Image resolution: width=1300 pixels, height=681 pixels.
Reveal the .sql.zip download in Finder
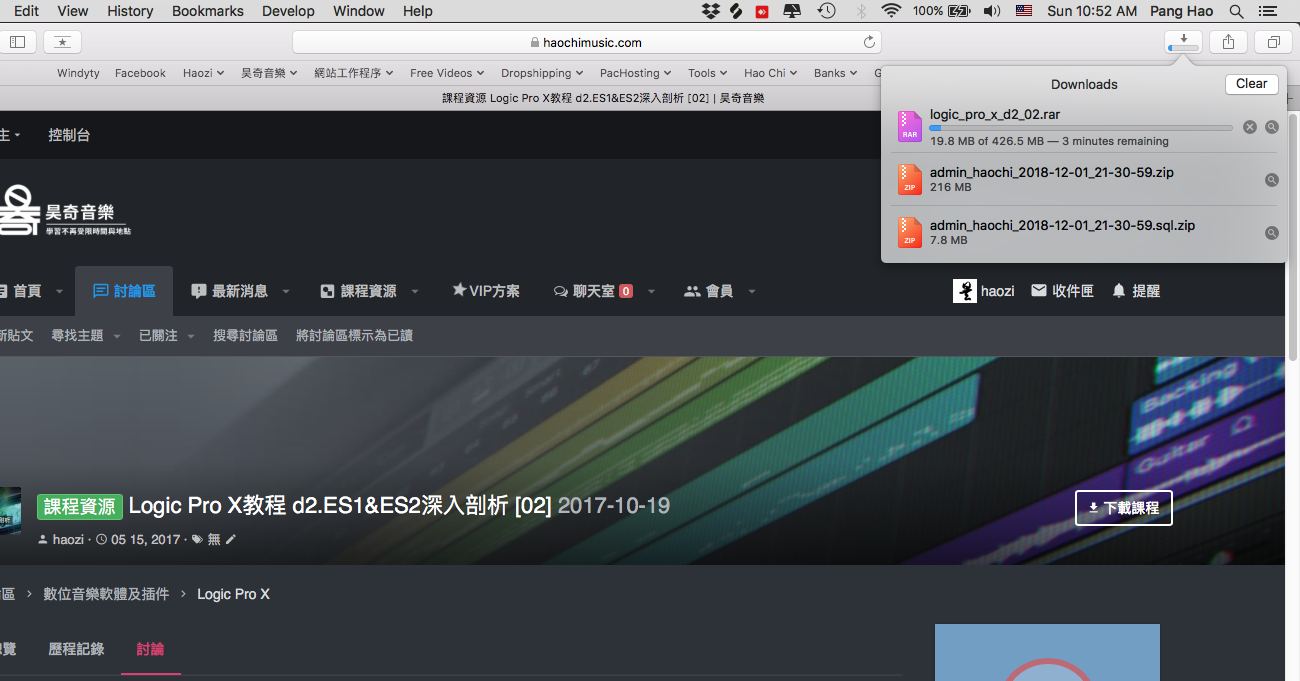click(x=1272, y=233)
